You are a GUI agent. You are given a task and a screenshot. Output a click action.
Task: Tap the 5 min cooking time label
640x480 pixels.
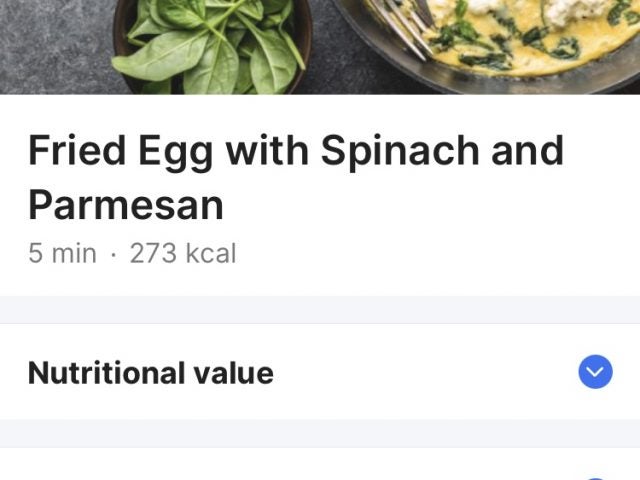pyautogui.click(x=62, y=254)
